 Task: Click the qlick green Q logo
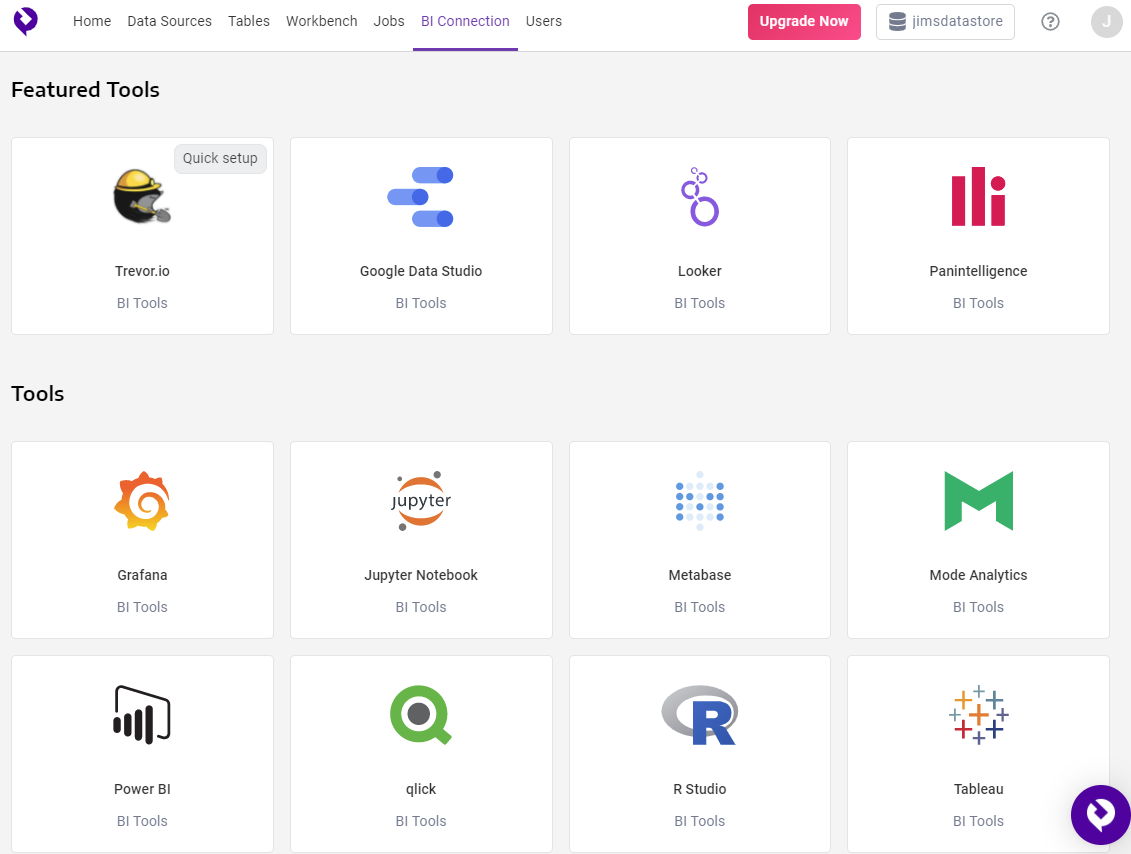tap(420, 714)
